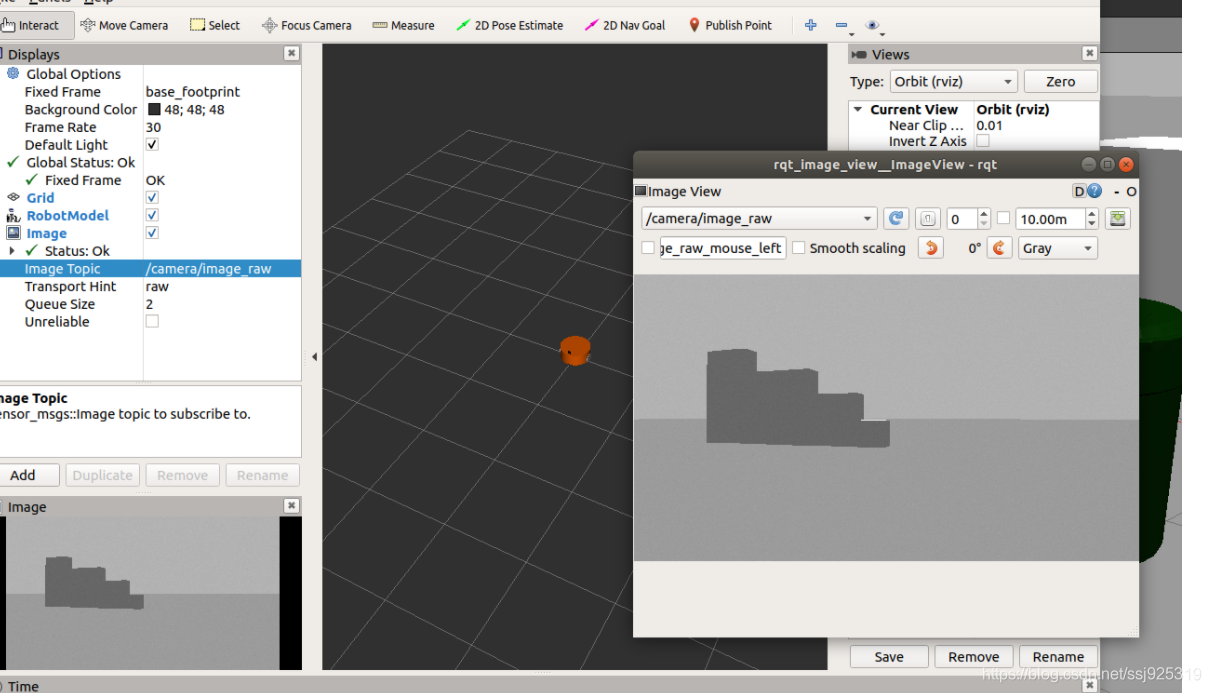Toggle the max range checkbox beside 10.00m

click(x=1003, y=218)
